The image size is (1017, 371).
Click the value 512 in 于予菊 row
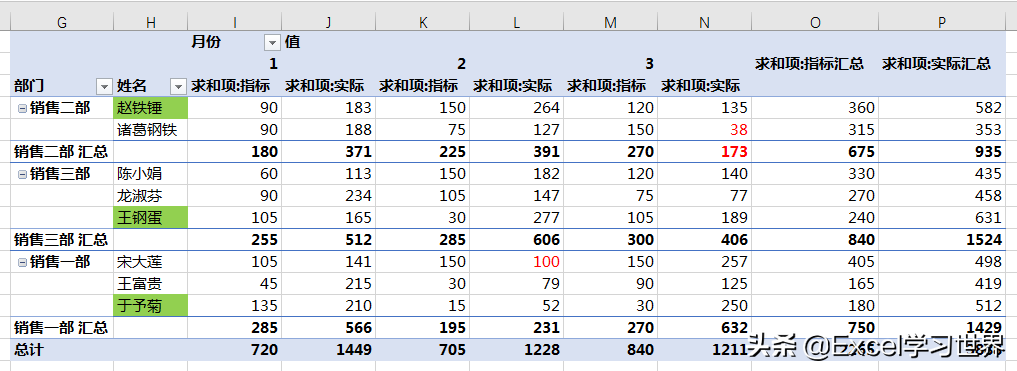click(x=988, y=305)
